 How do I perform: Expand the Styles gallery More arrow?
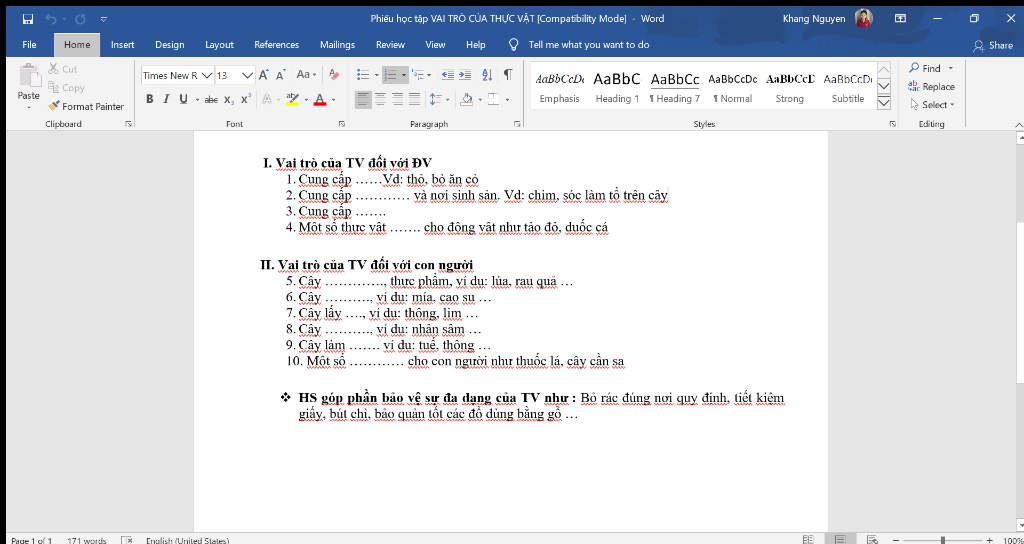point(884,103)
